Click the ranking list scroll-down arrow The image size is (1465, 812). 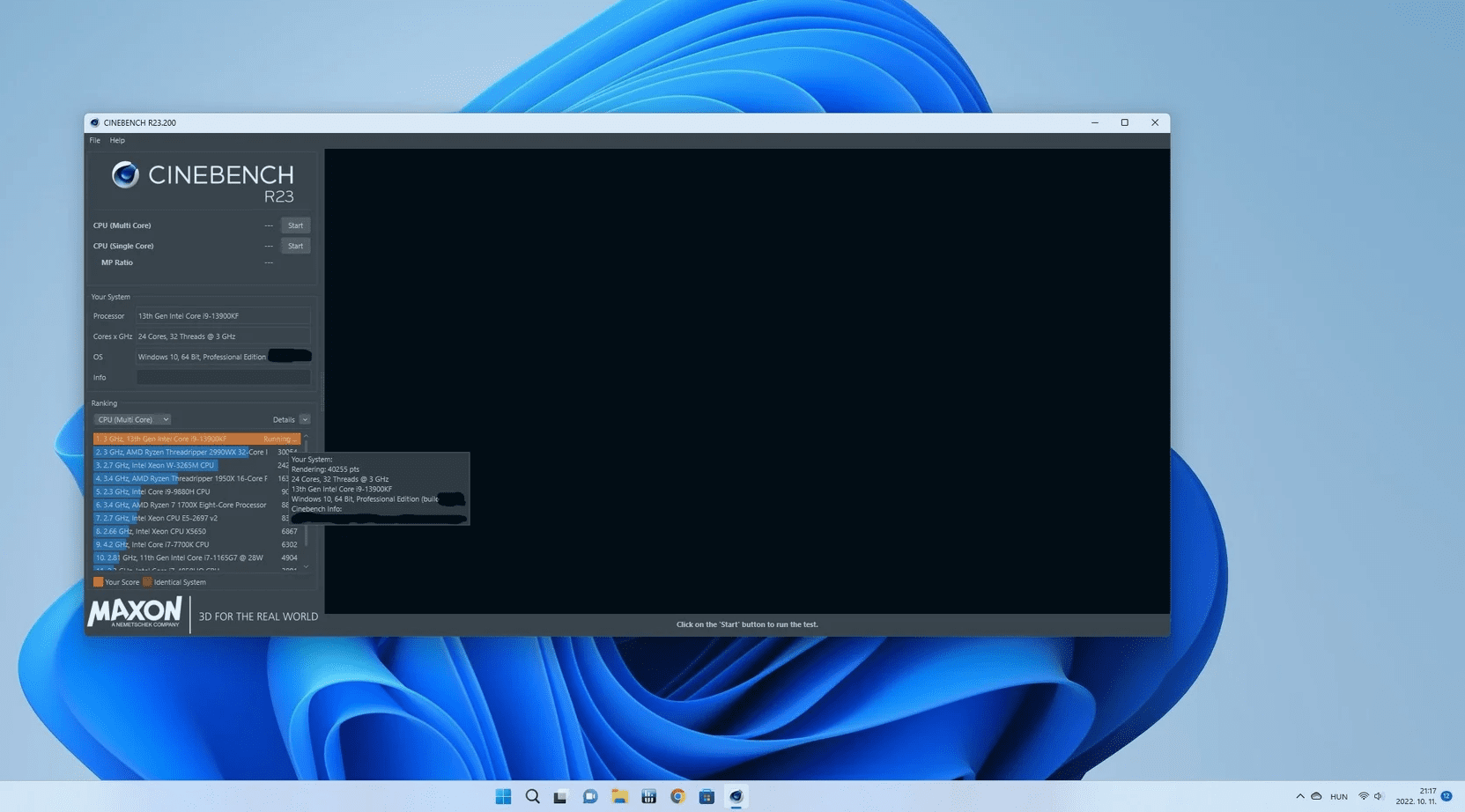click(x=306, y=567)
